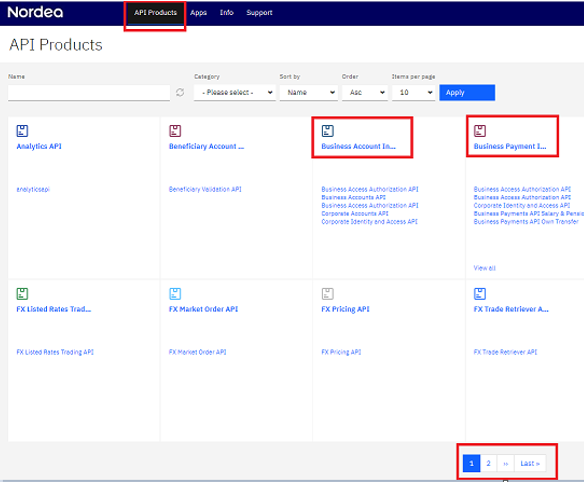This screenshot has width=584, height=482.
Task: Click the analyticsapi link
Action: pos(33,189)
